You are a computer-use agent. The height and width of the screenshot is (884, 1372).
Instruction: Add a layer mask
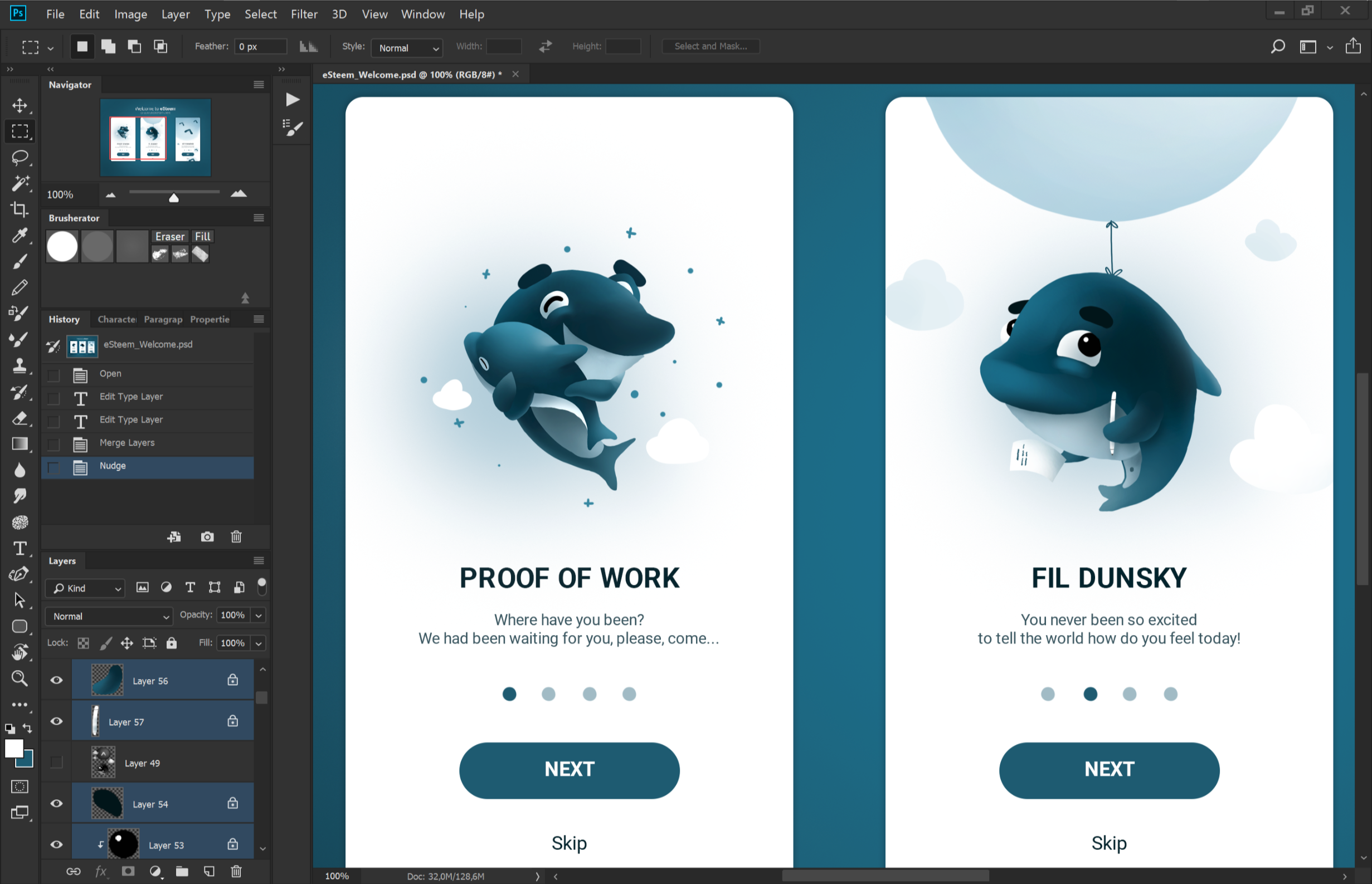pos(128,871)
